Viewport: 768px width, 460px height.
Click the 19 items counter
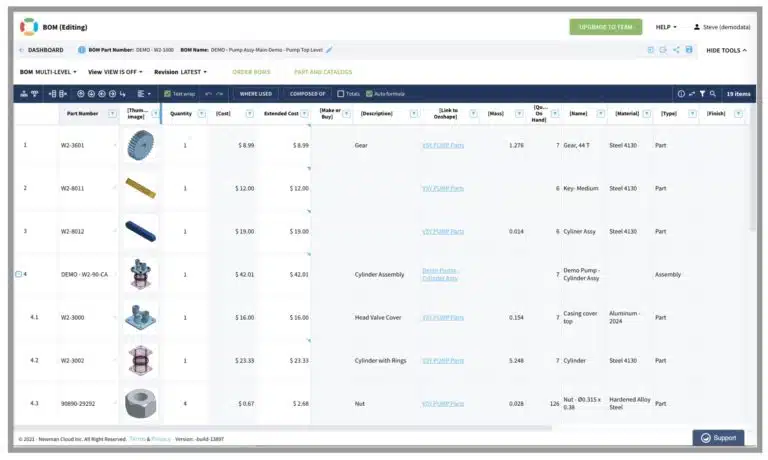point(738,94)
